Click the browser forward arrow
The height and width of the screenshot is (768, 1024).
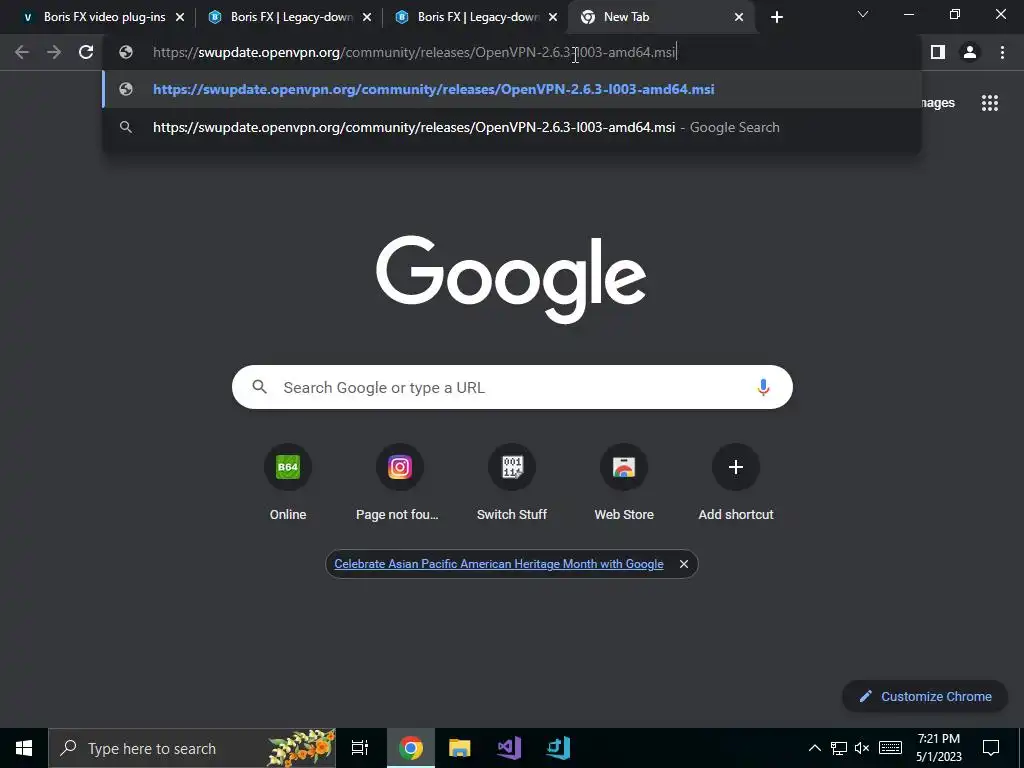coord(54,52)
